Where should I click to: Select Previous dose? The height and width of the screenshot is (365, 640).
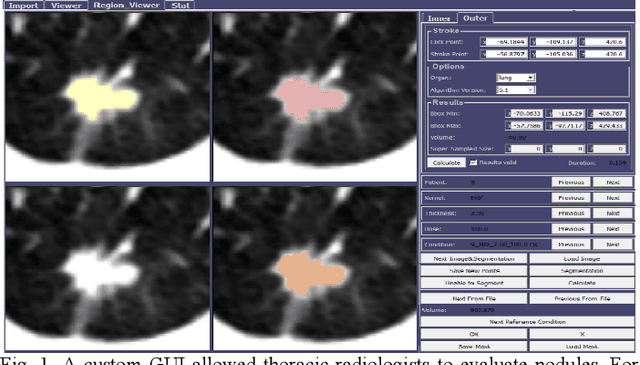[571, 229]
